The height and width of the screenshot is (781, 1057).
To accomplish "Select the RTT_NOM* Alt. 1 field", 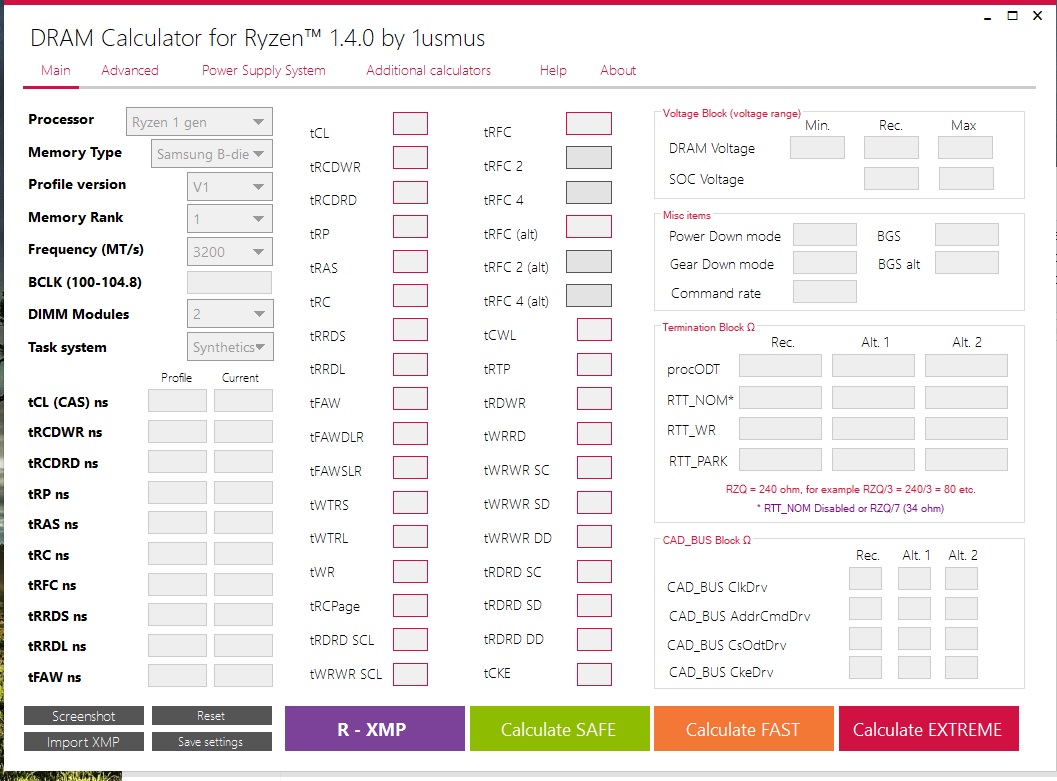I will 874,398.
